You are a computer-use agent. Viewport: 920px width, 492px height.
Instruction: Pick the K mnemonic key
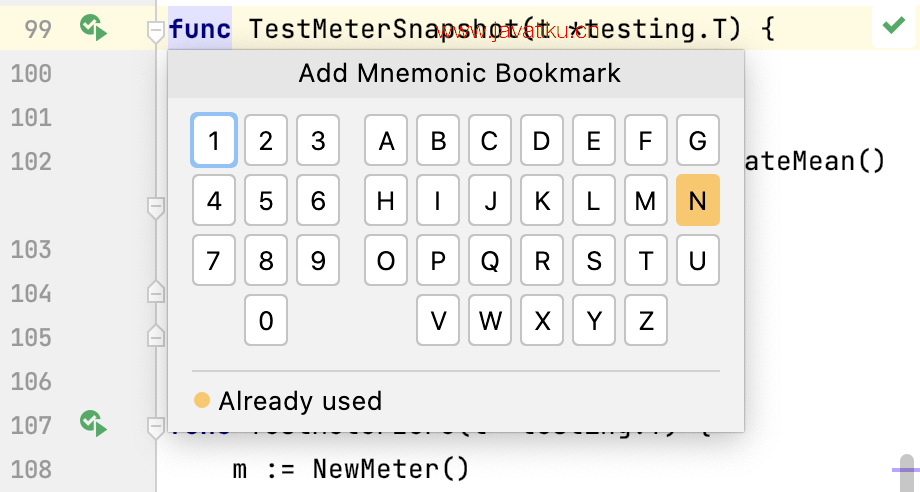[542, 200]
